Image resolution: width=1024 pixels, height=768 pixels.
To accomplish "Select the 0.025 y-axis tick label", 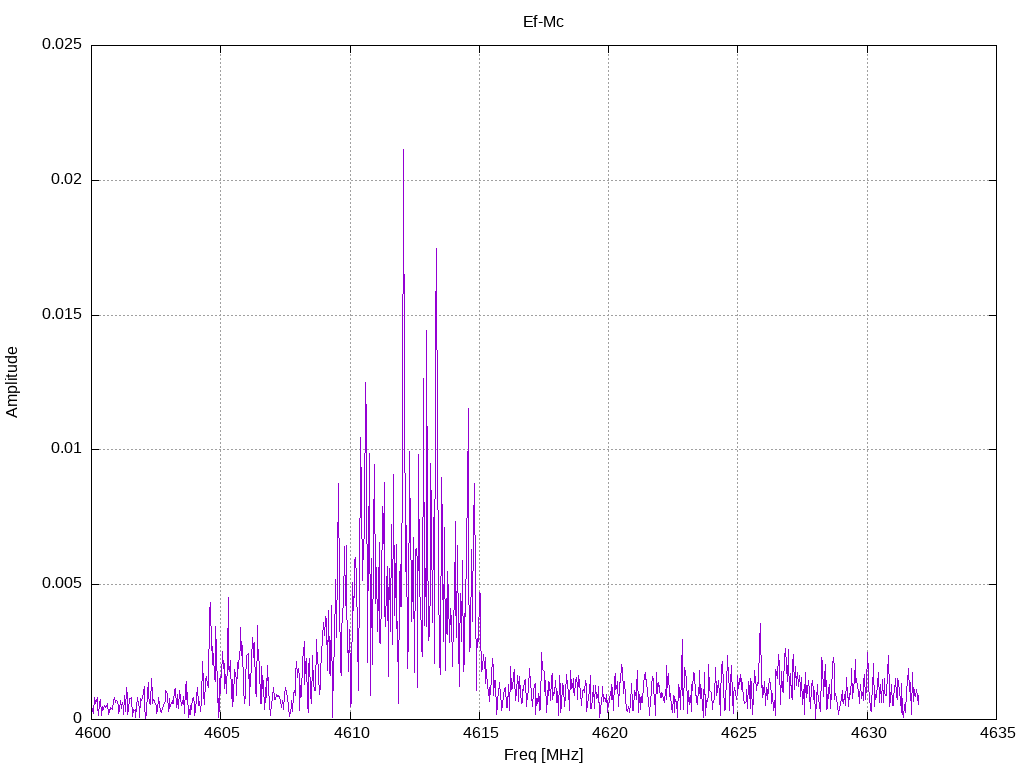I will [61, 45].
